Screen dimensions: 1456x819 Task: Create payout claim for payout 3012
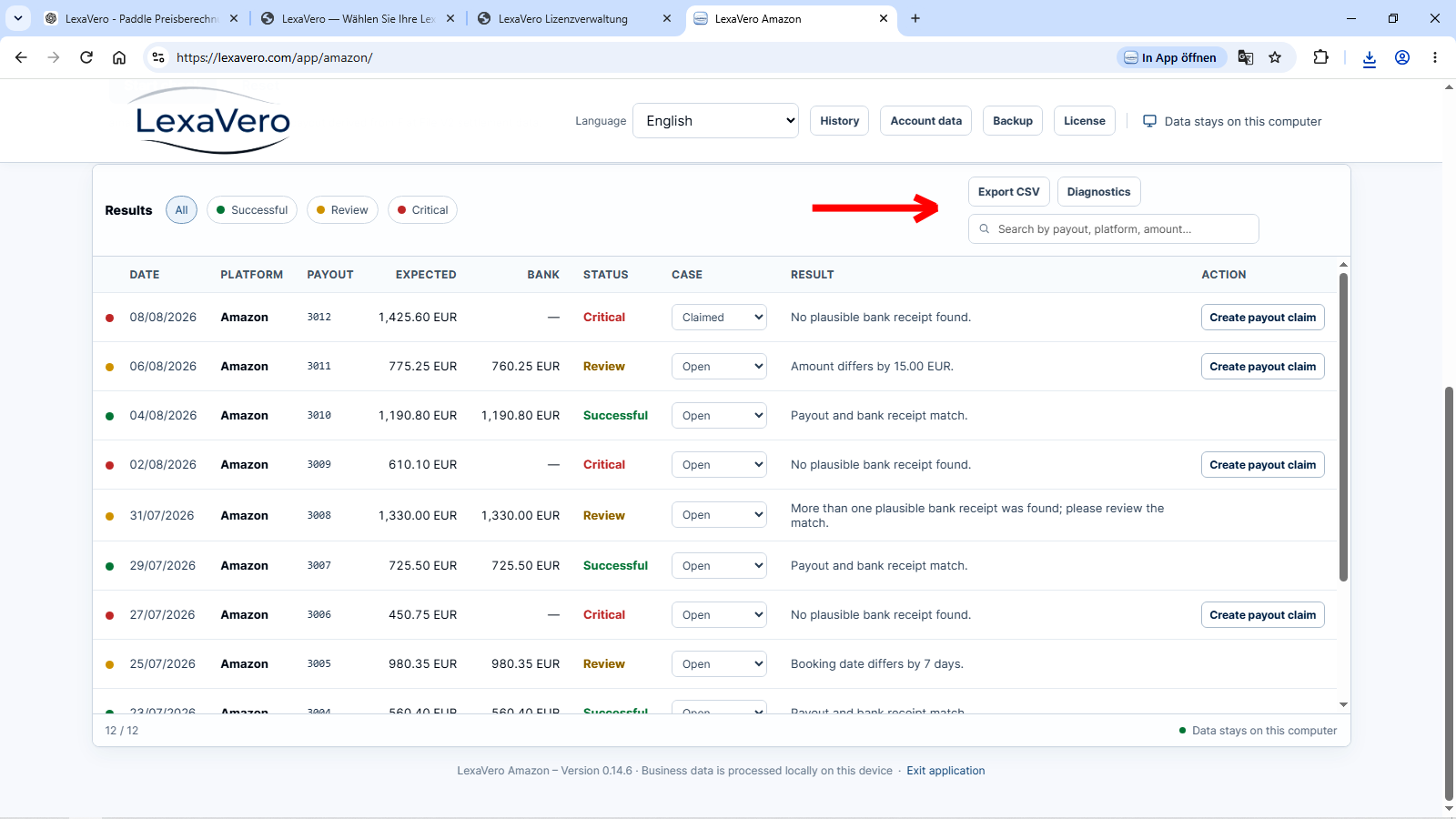tap(1263, 318)
